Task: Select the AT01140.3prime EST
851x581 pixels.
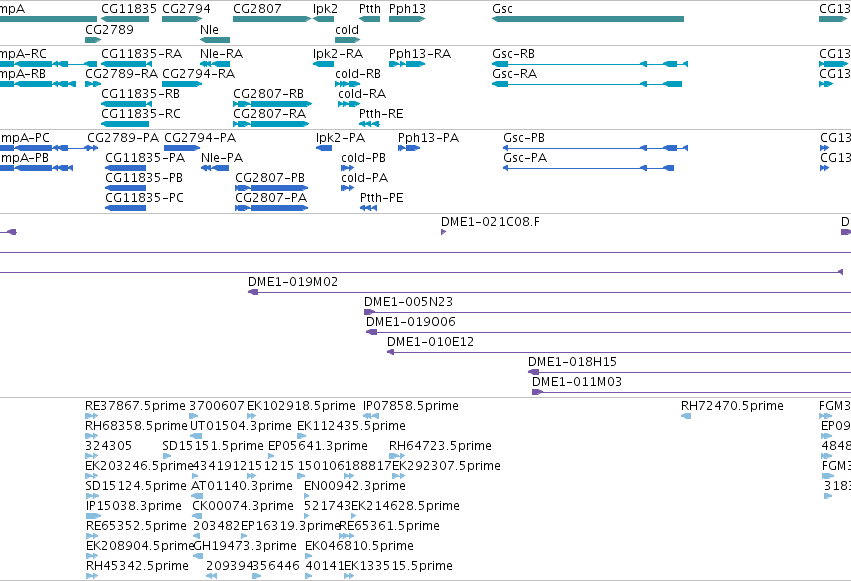Action: click(197, 496)
